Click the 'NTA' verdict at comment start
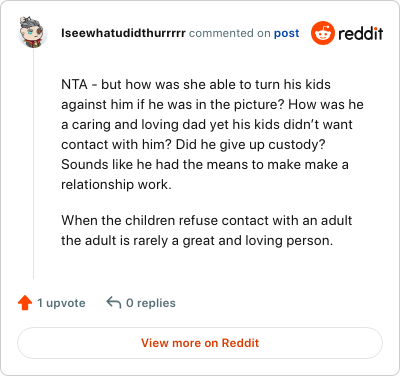 [x=74, y=84]
